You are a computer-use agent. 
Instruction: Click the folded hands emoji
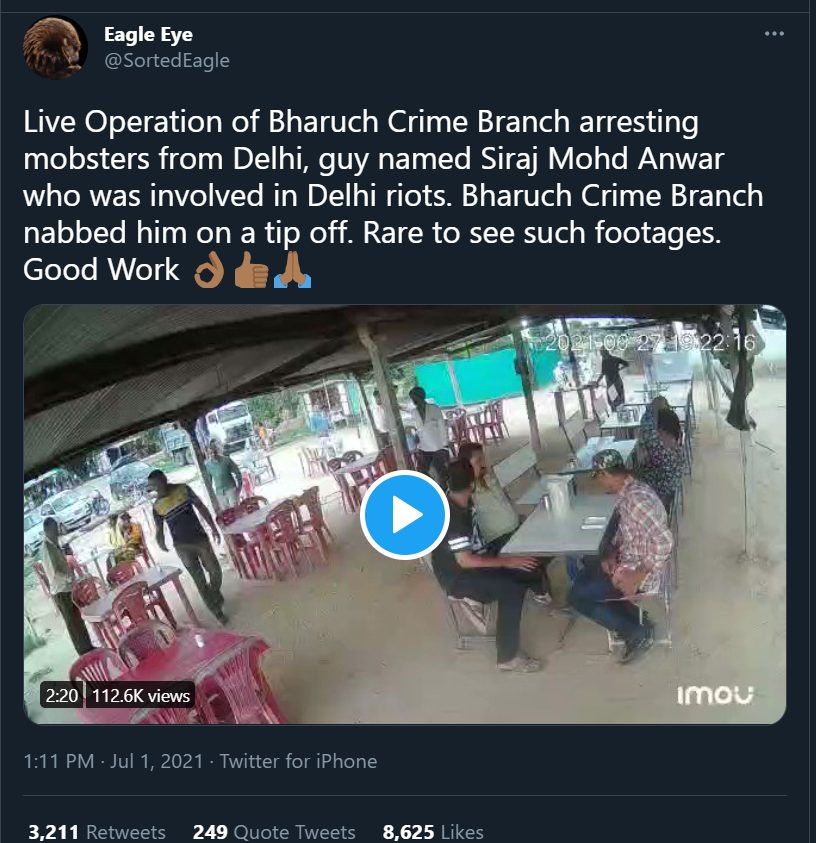tap(292, 271)
